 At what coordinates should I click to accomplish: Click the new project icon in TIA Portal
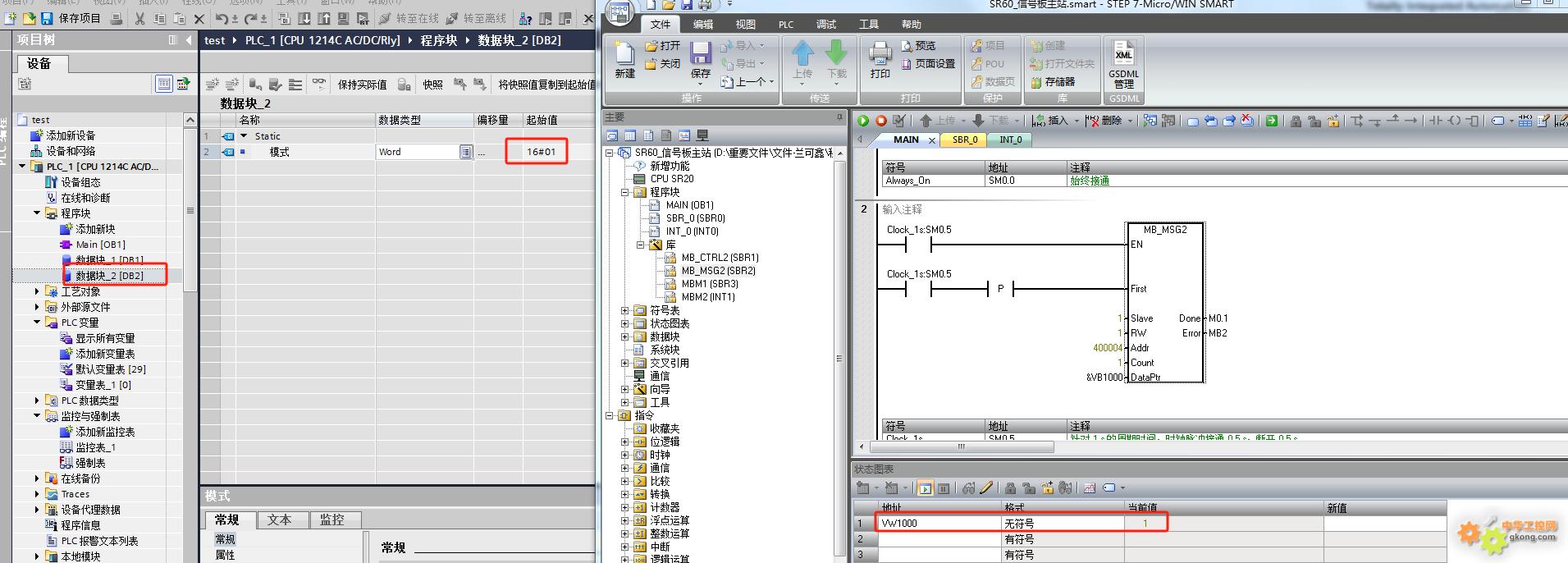(11, 17)
